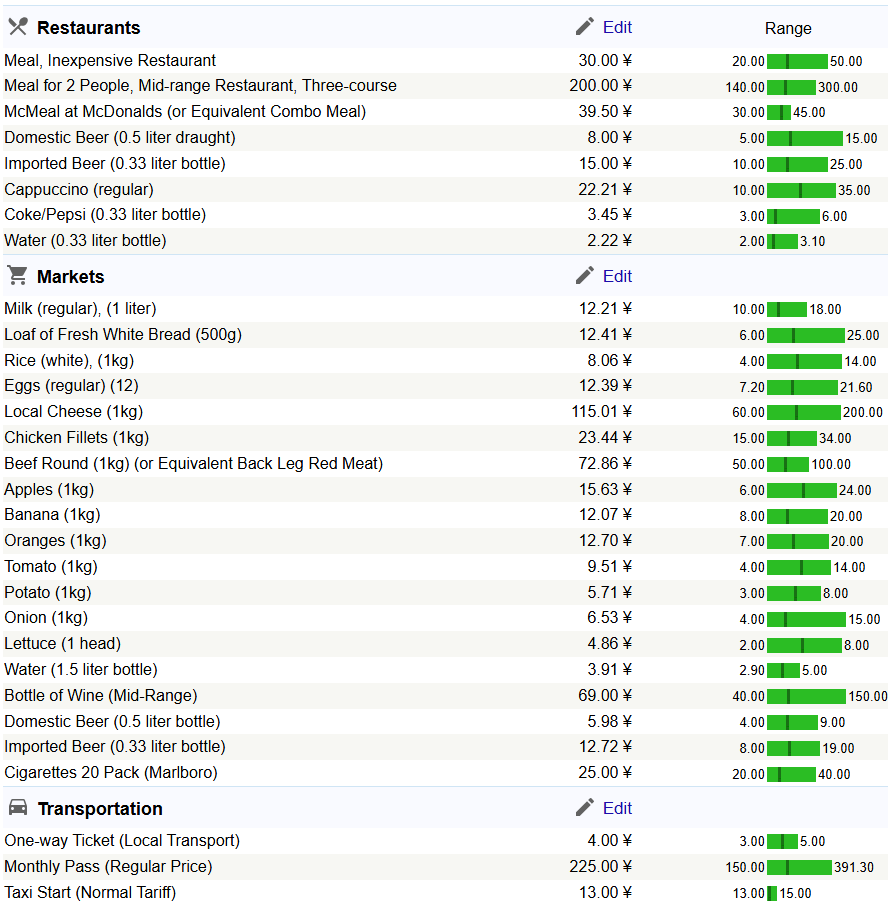Click the 'Bottle of Wine (Mid-Range)' label

100,696
